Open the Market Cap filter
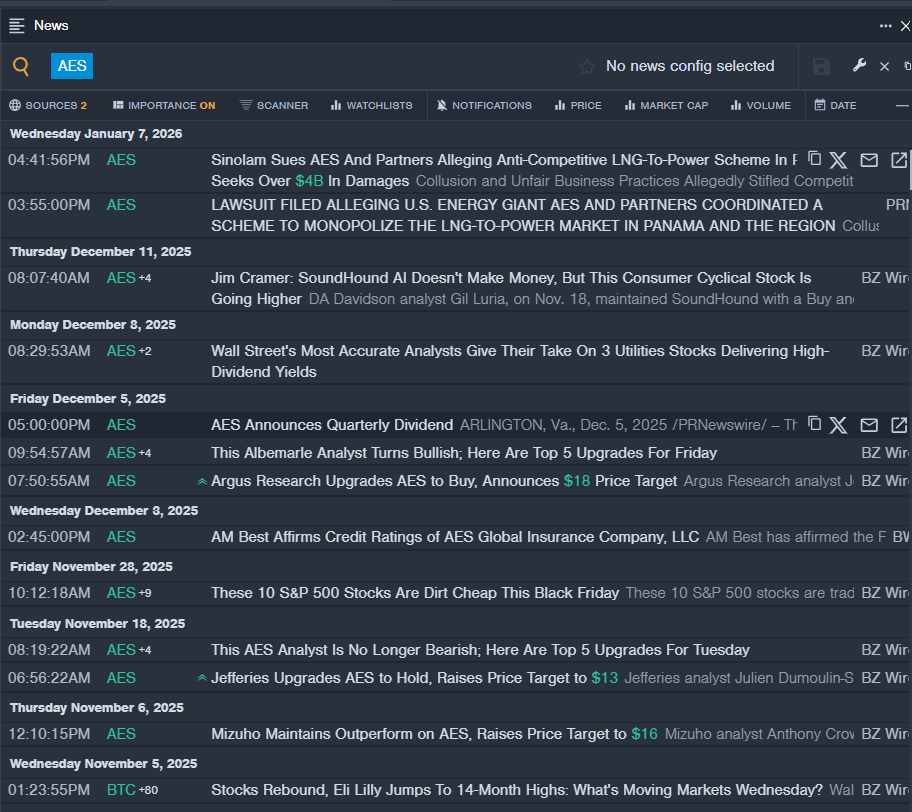This screenshot has height=812, width=912. pyautogui.click(x=666, y=105)
